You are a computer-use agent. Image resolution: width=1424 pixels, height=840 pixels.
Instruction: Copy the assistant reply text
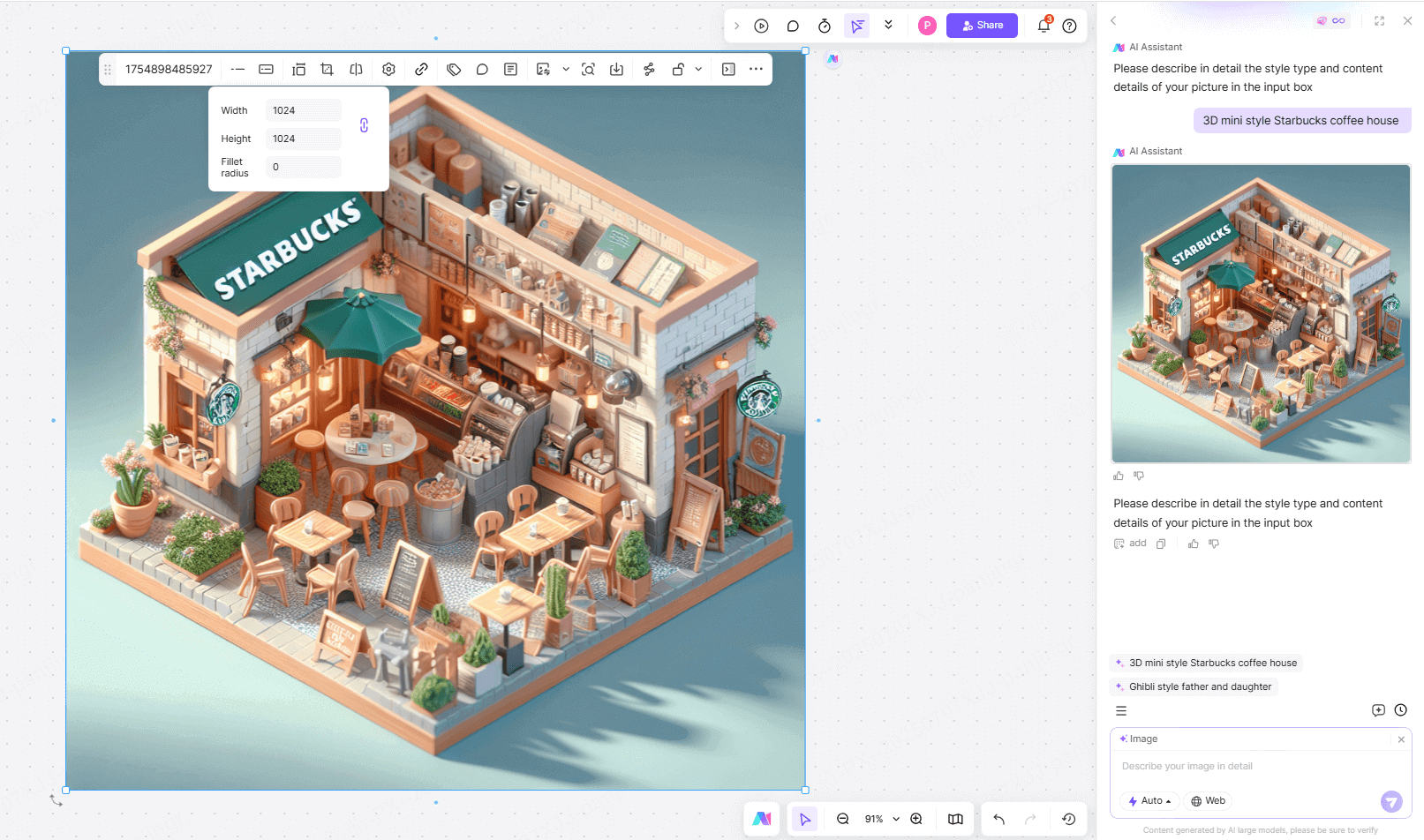tap(1161, 544)
